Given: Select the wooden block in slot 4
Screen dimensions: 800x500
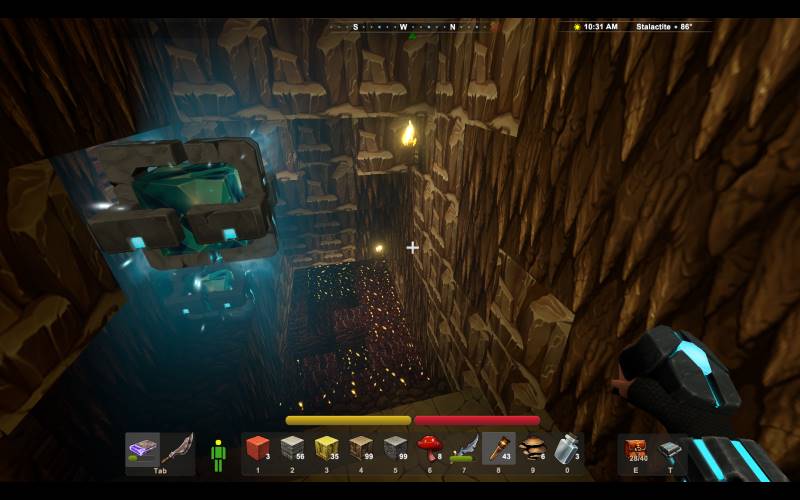Looking at the screenshot, I should [x=361, y=449].
